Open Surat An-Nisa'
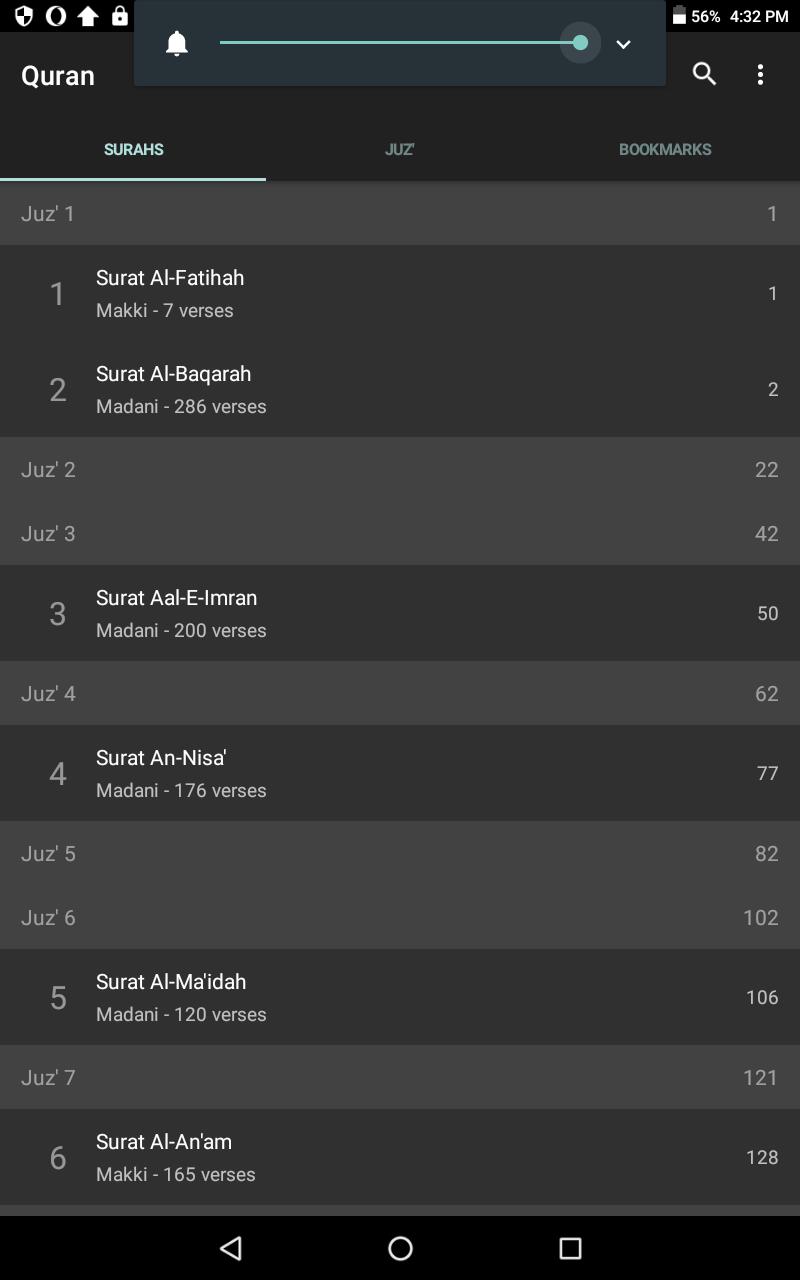This screenshot has width=800, height=1280. 400,773
